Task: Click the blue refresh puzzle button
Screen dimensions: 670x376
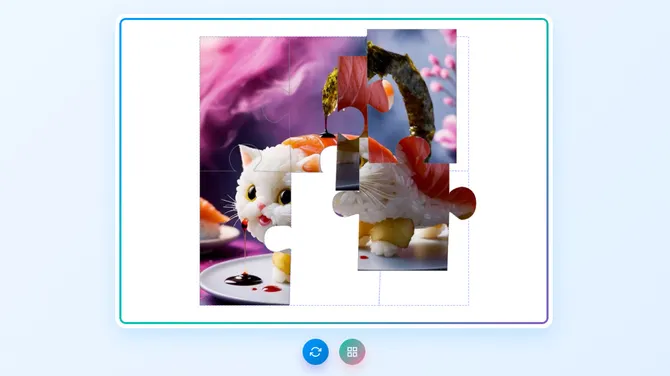Action: click(315, 352)
